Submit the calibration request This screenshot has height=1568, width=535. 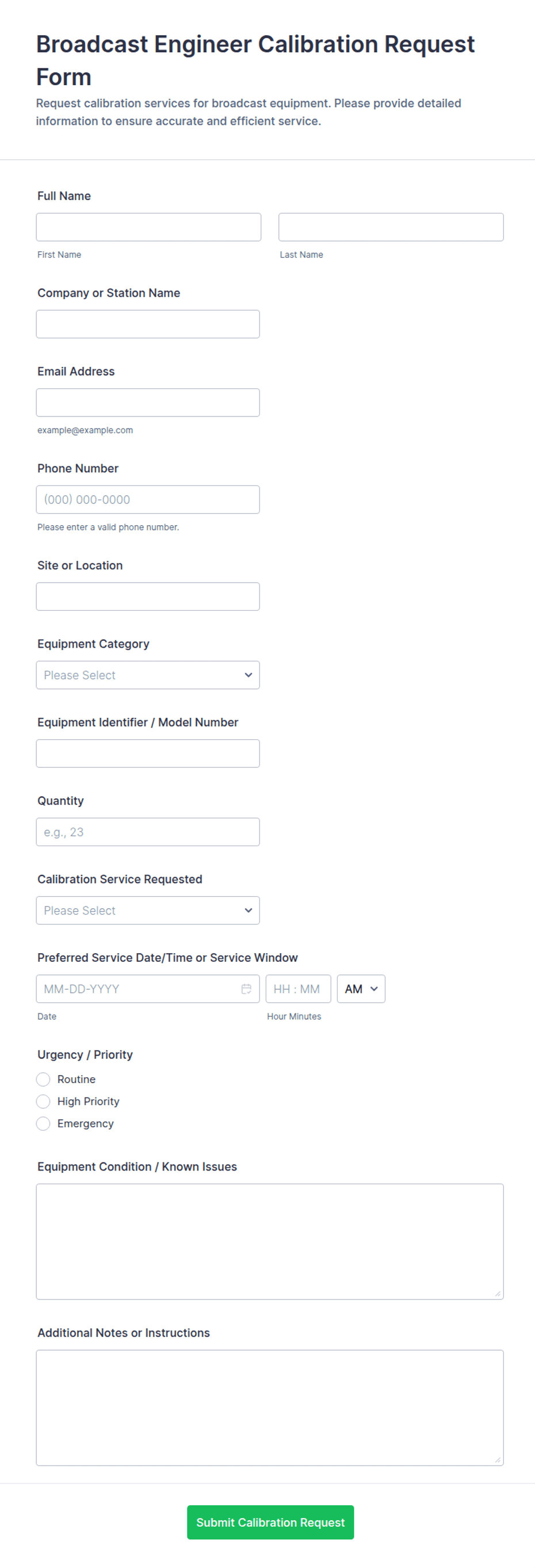click(x=270, y=1522)
